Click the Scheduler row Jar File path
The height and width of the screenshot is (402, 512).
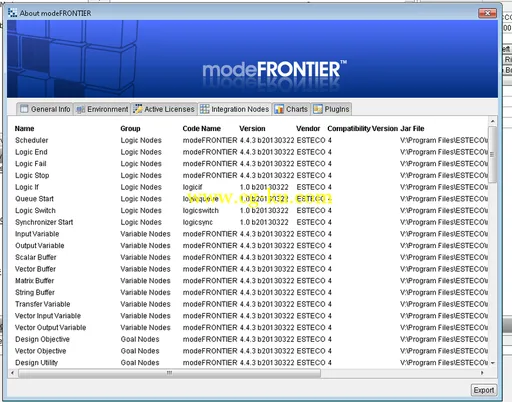click(x=444, y=140)
